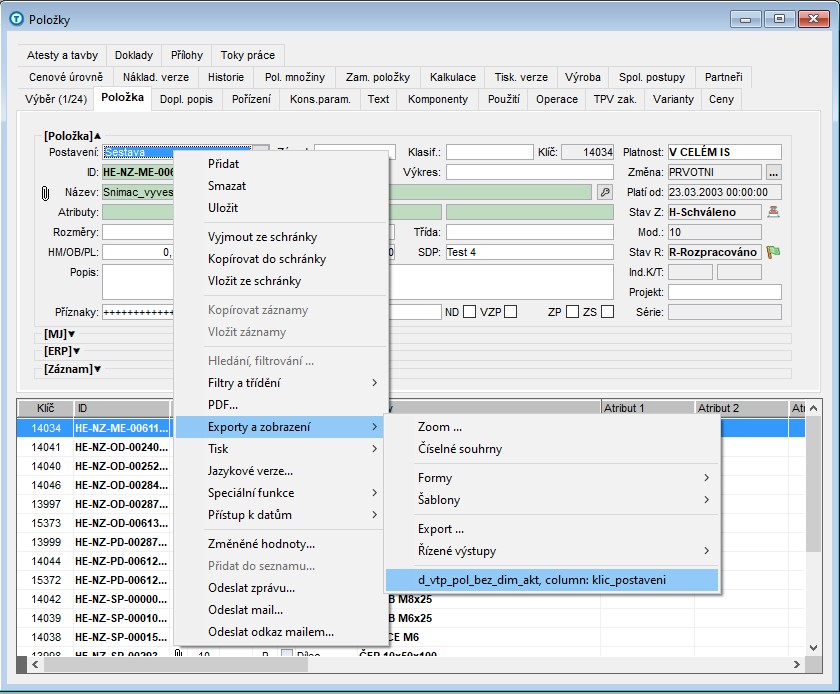Click the Výkres input field
The height and width of the screenshot is (694, 840).
click(x=530, y=172)
